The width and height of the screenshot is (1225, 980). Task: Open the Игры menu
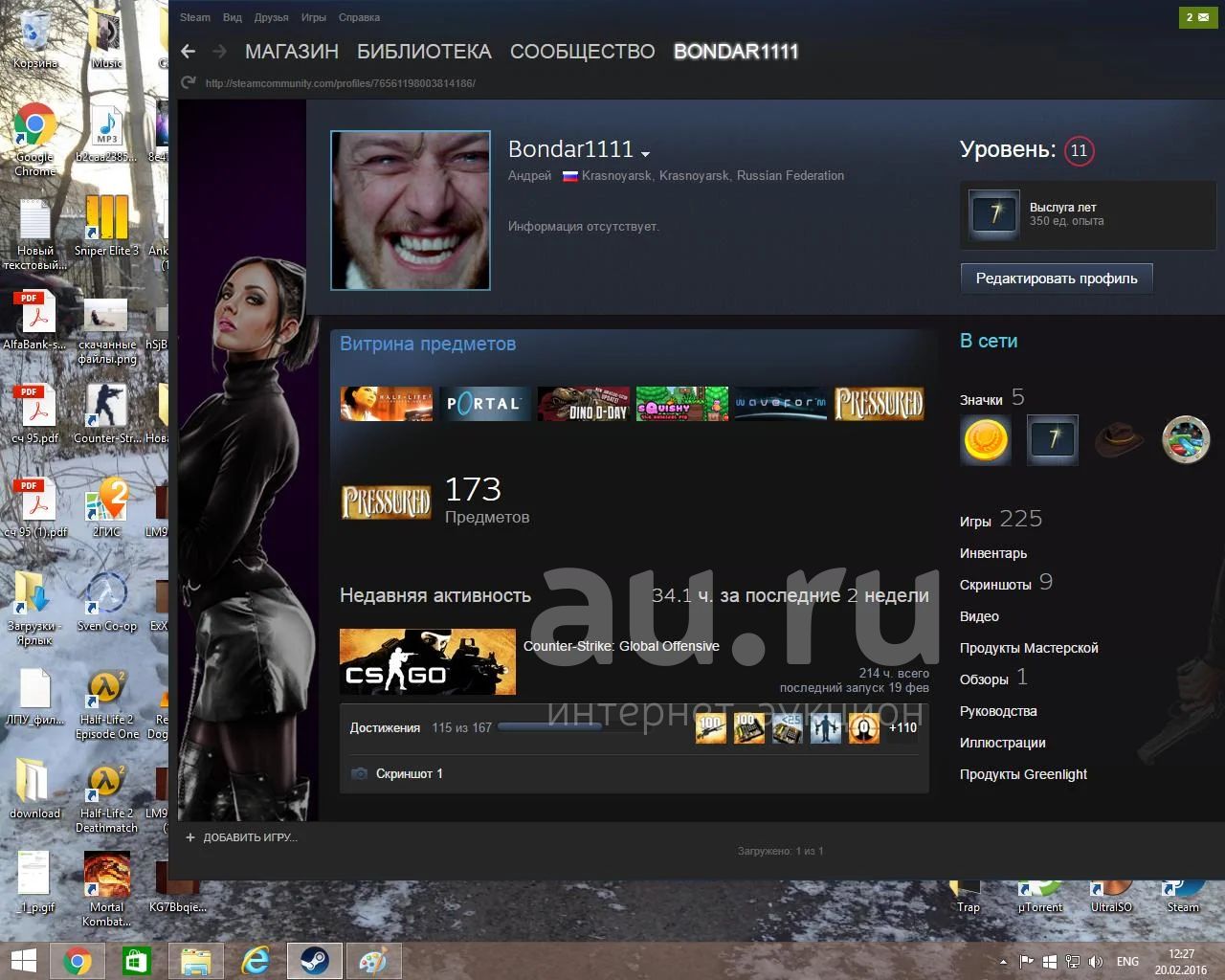point(314,17)
